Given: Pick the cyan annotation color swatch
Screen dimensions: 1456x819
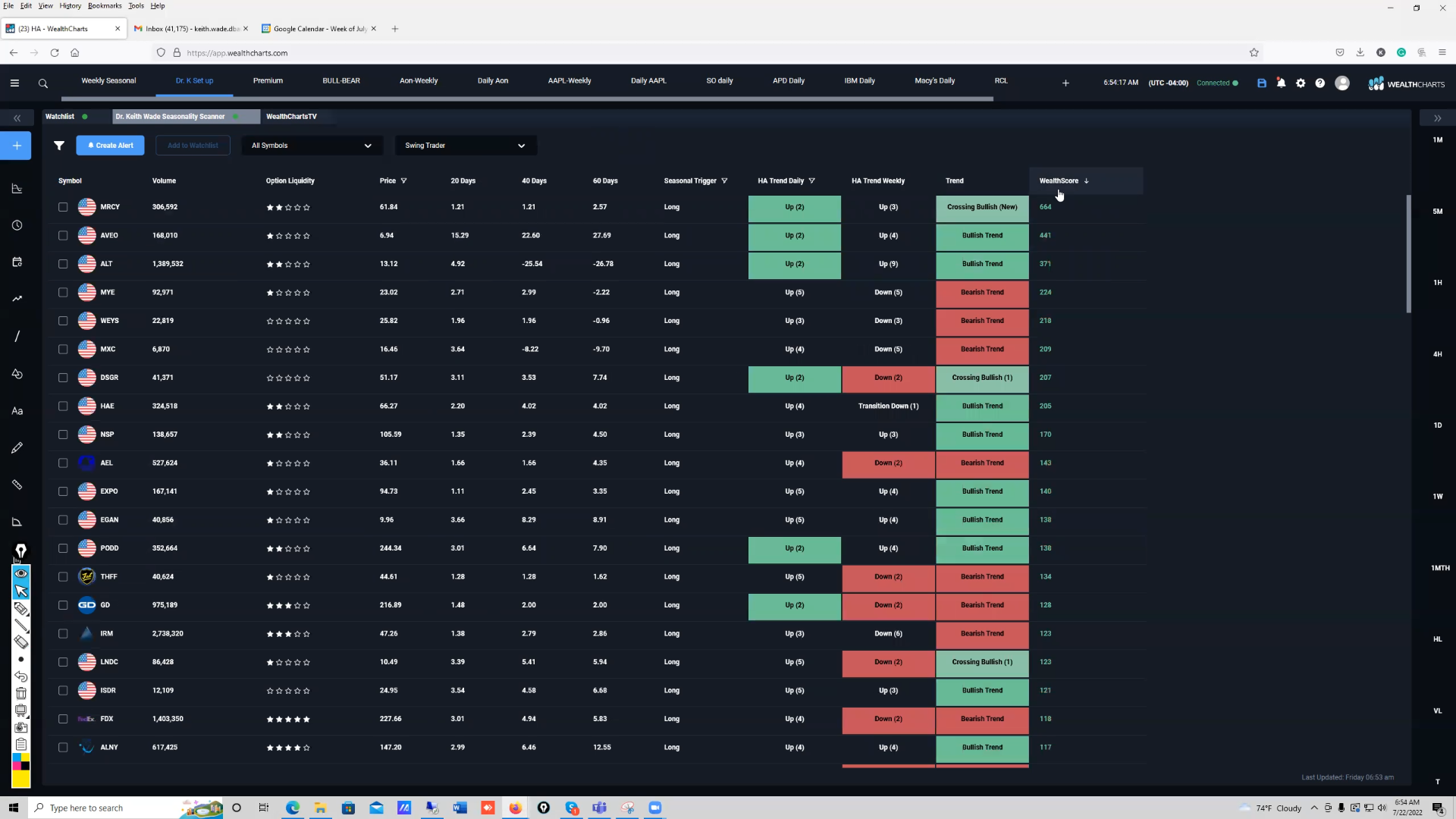Looking at the screenshot, I should pos(17,758).
